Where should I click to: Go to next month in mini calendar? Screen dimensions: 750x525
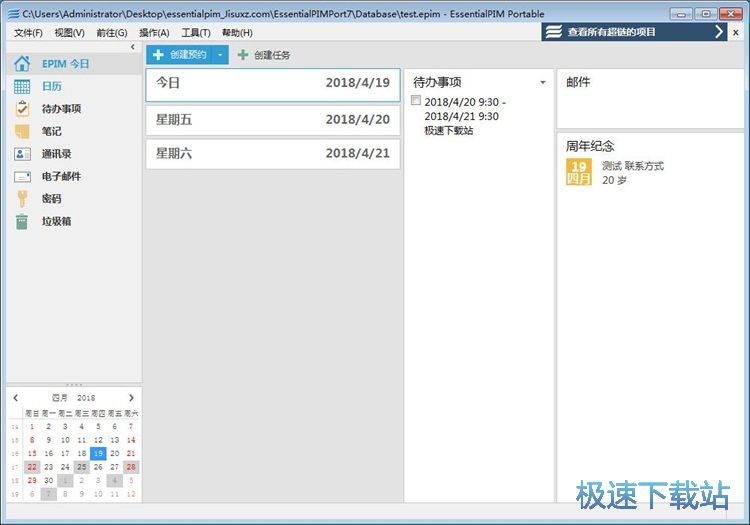(x=131, y=398)
